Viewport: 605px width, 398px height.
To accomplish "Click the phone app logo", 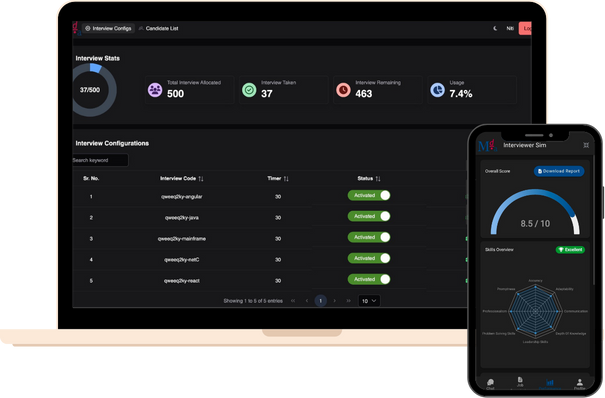I will coord(487,146).
